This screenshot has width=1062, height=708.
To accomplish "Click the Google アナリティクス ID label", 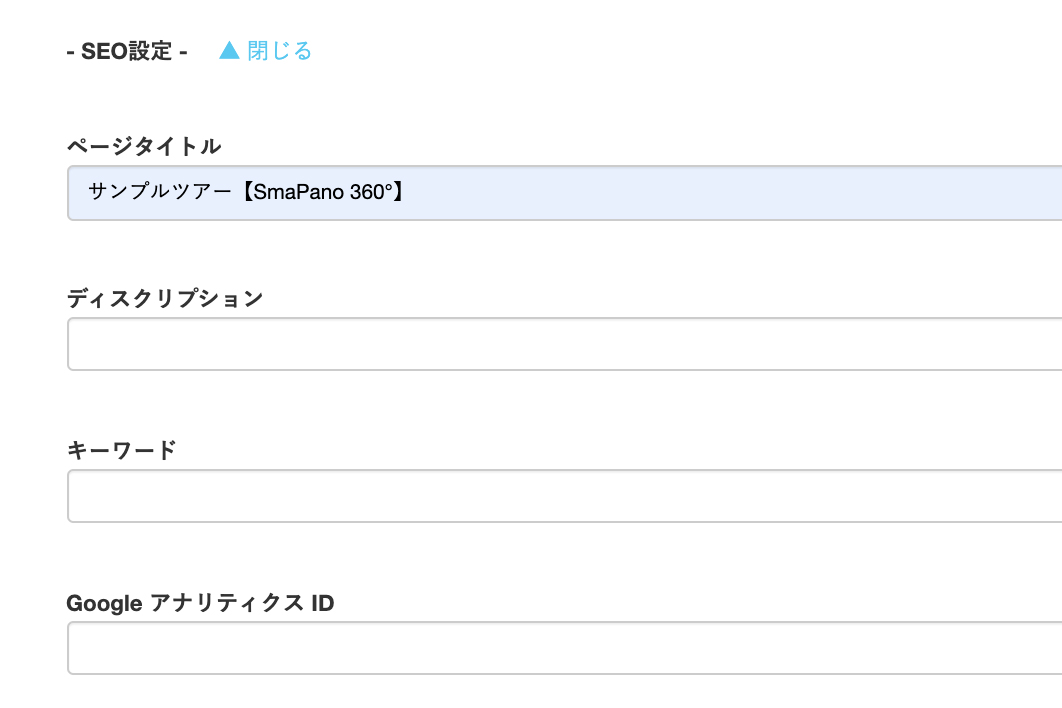I will 200,603.
